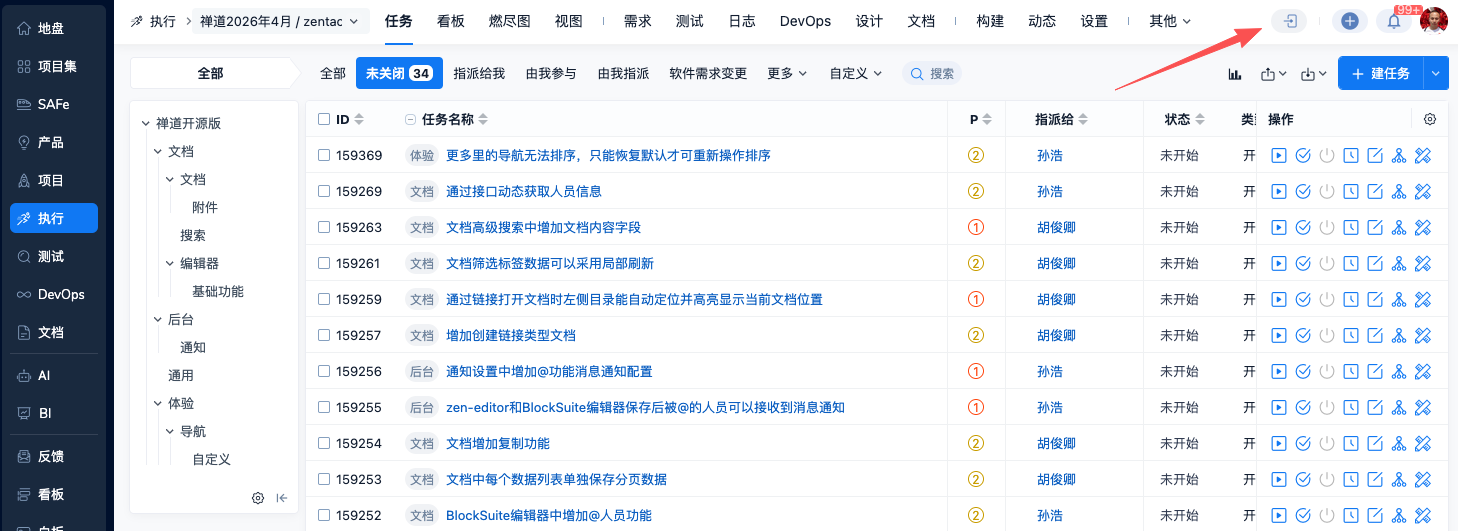
Task: Click the edit pencil icon for task 159261
Action: [x=1375, y=263]
